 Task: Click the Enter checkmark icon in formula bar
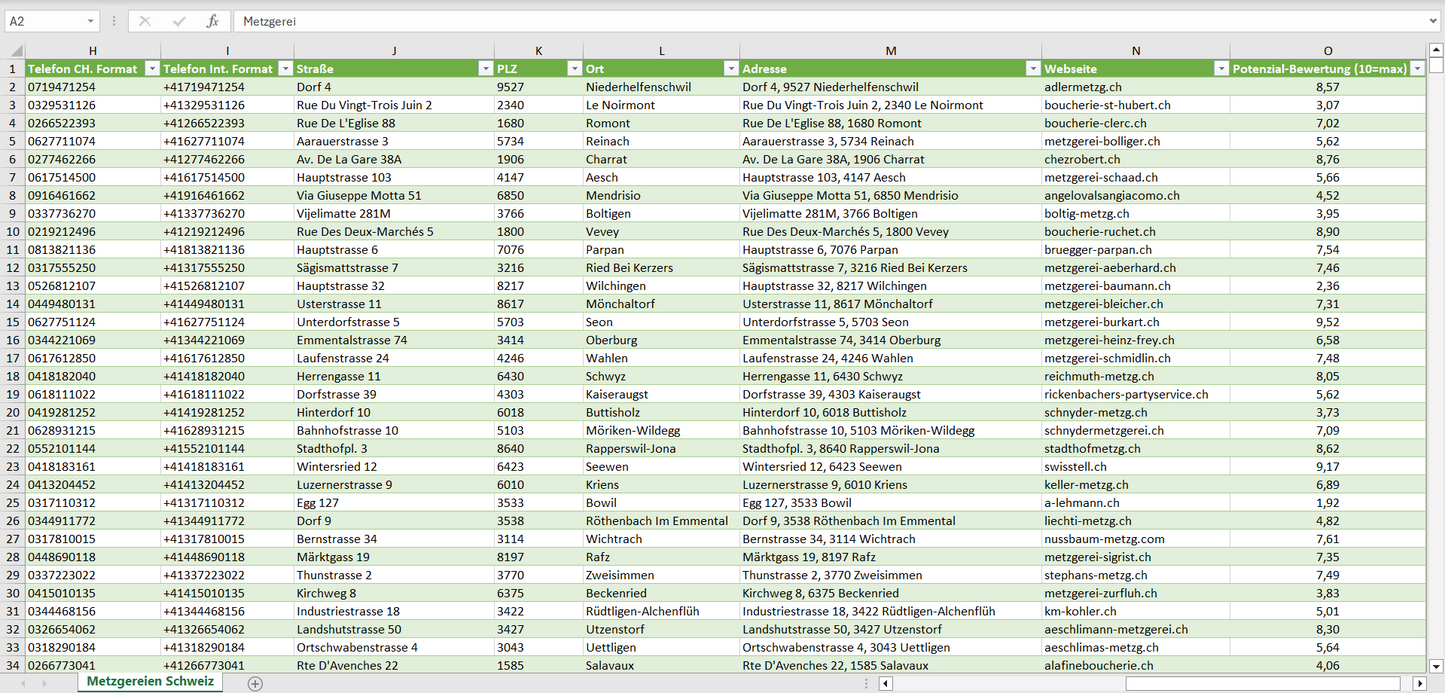(x=179, y=21)
